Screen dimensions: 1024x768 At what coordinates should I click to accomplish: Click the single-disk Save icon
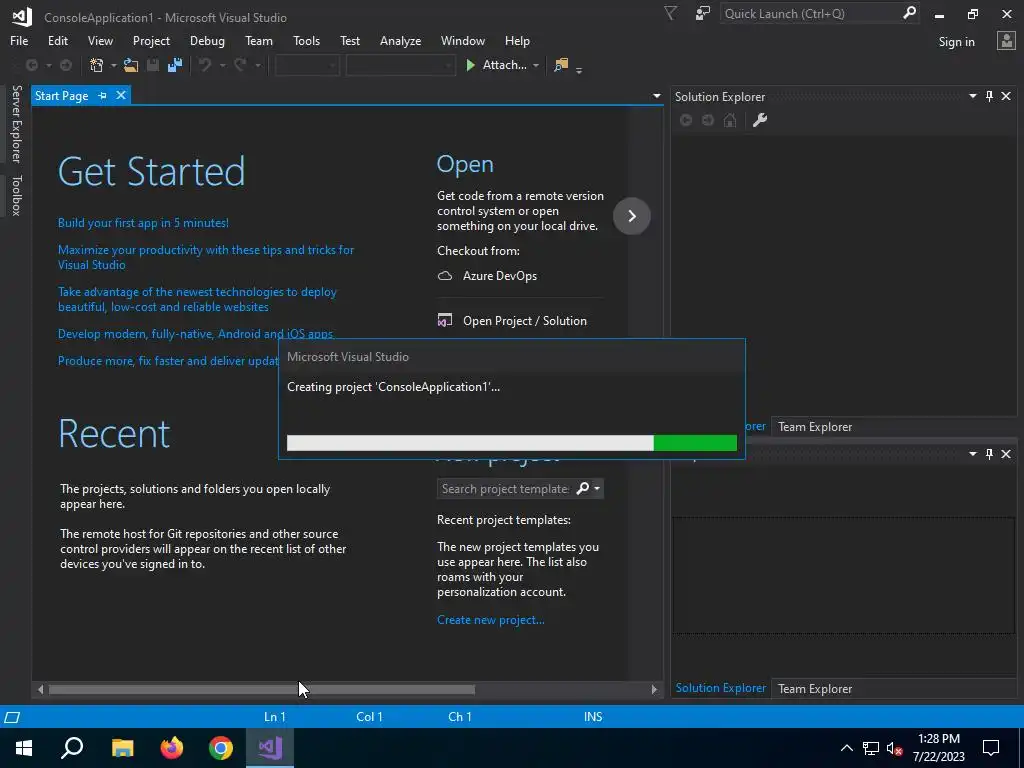pos(153,65)
